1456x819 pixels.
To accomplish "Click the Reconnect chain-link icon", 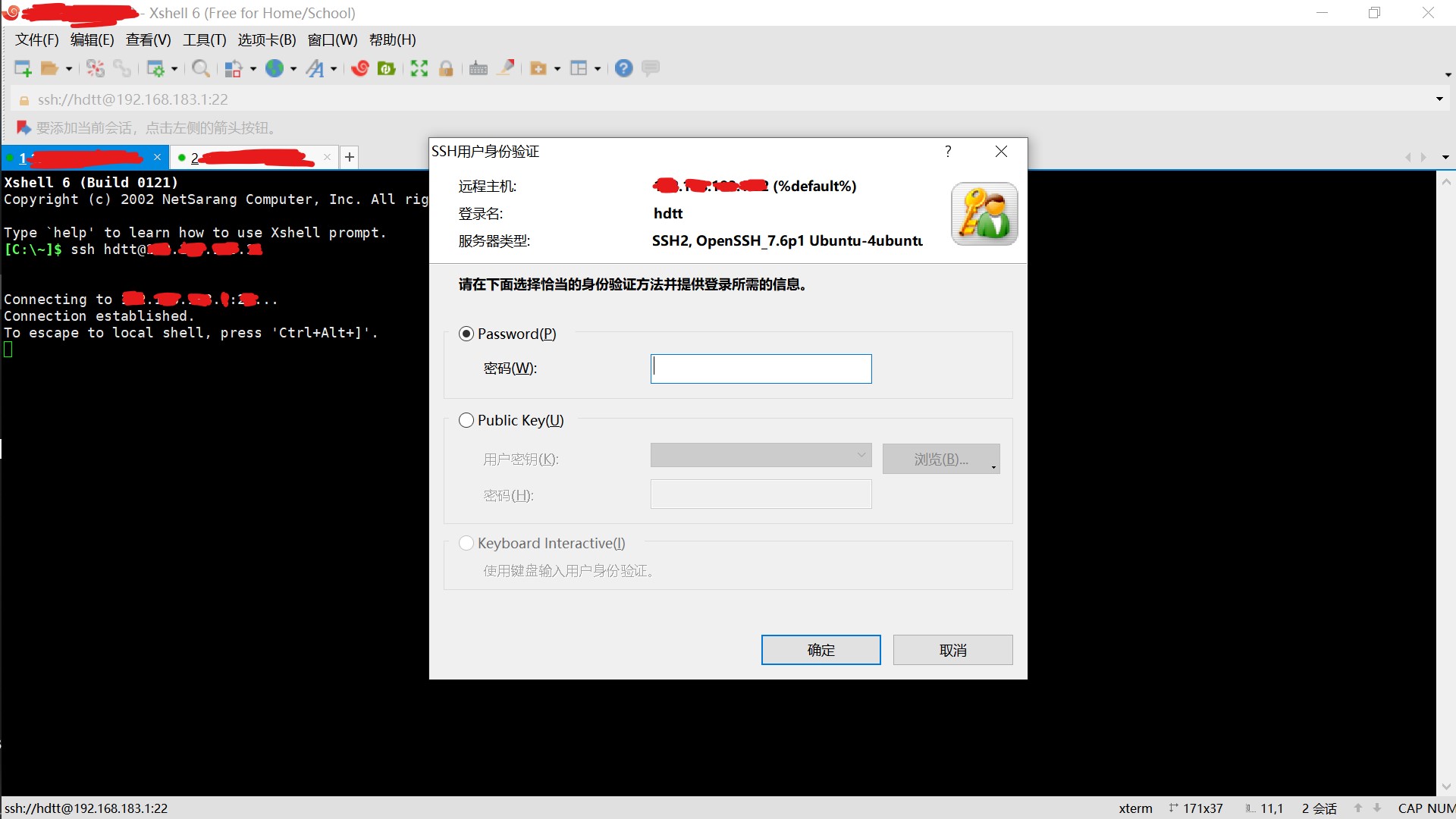I will point(122,68).
